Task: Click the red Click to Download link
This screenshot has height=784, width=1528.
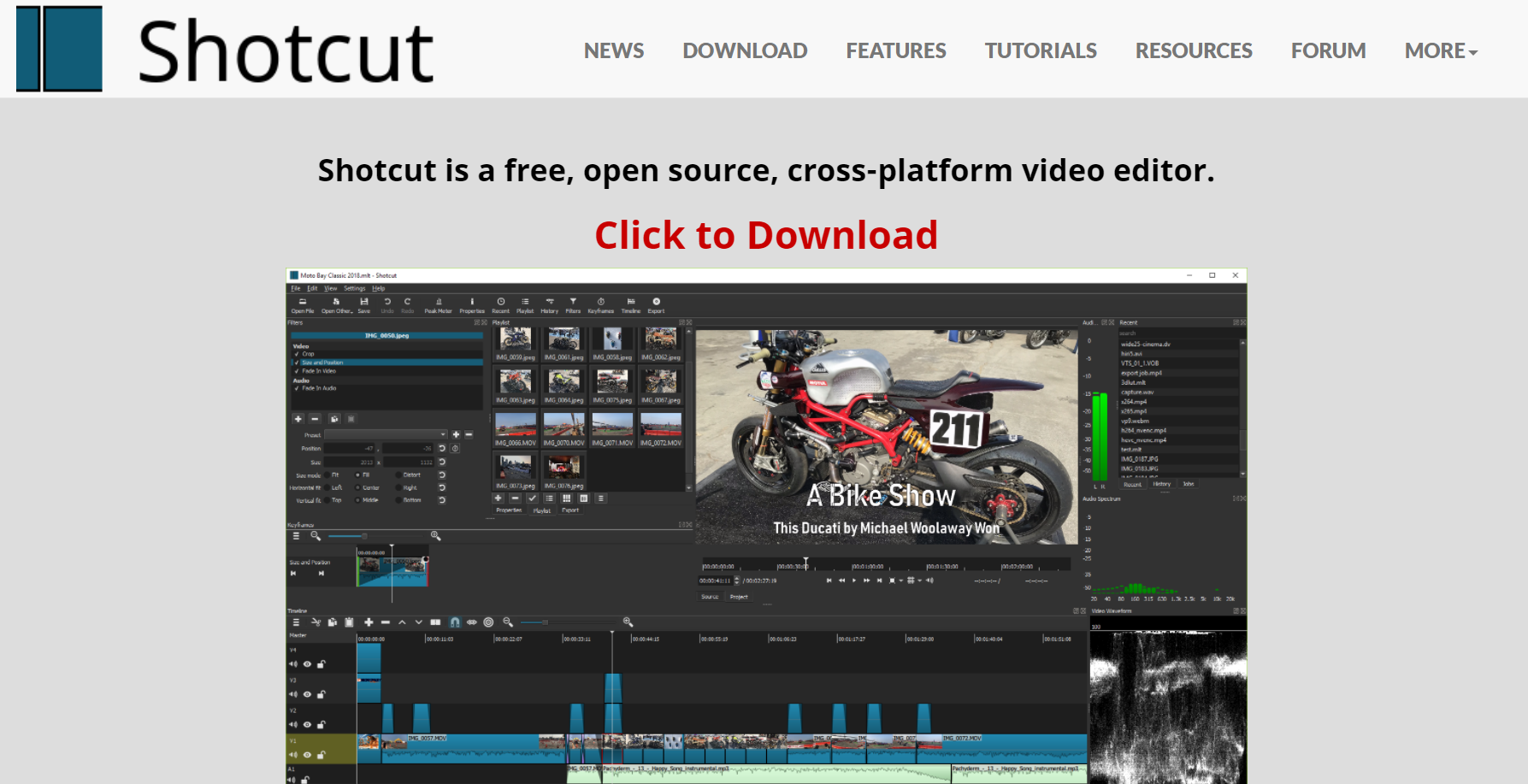Action: pyautogui.click(x=766, y=235)
